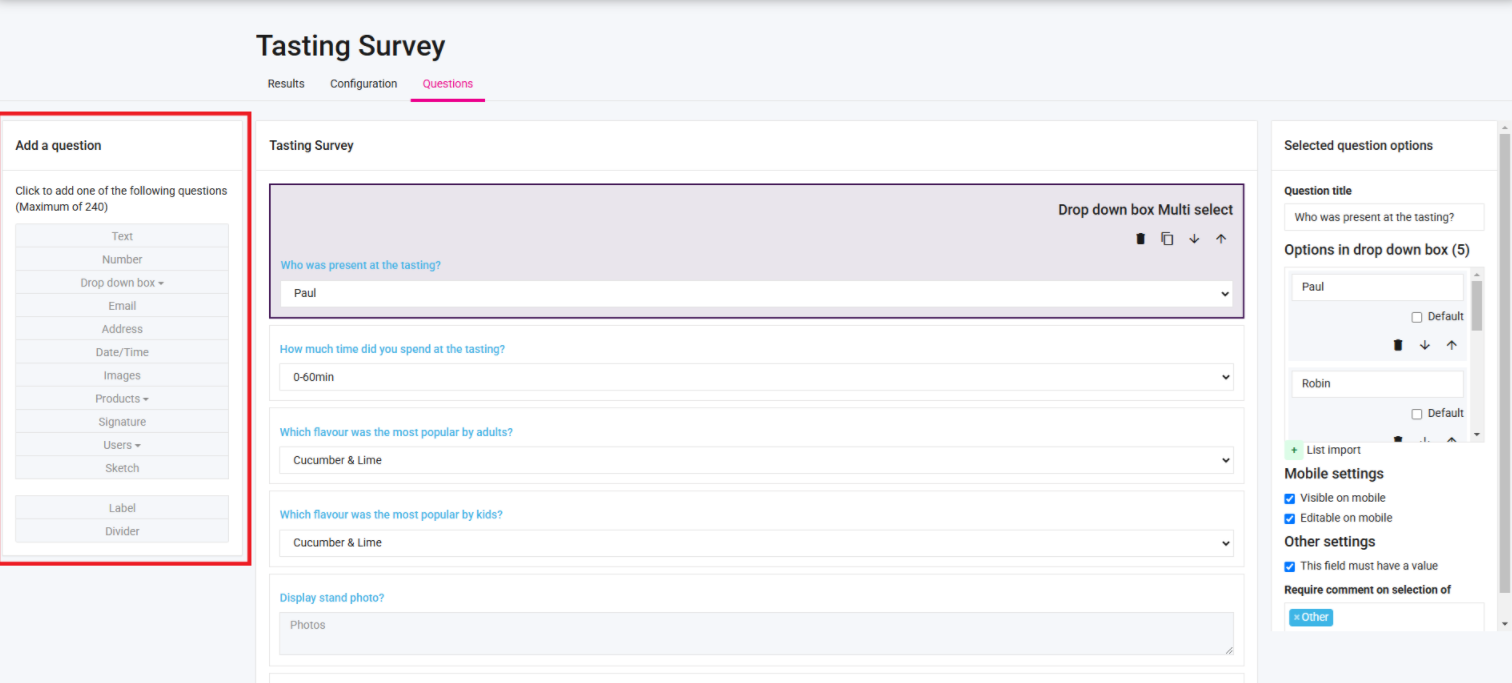The image size is (1512, 683).
Task: Click the Question title input field
Action: click(1383, 217)
